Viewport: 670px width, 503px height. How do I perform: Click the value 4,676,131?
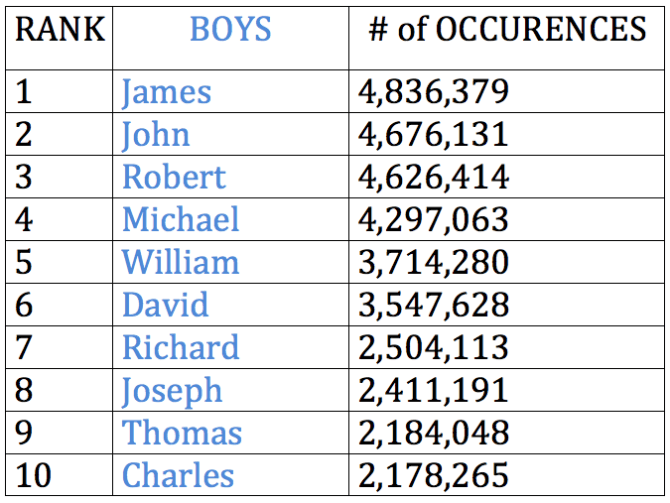[434, 135]
